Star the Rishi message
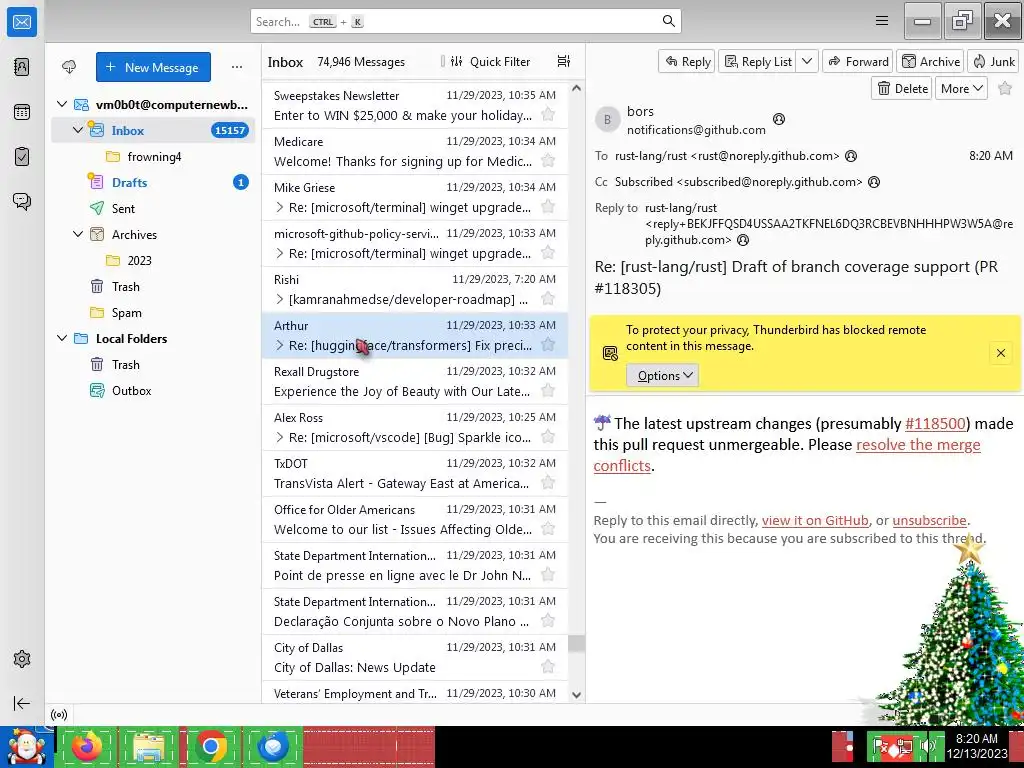 [548, 299]
